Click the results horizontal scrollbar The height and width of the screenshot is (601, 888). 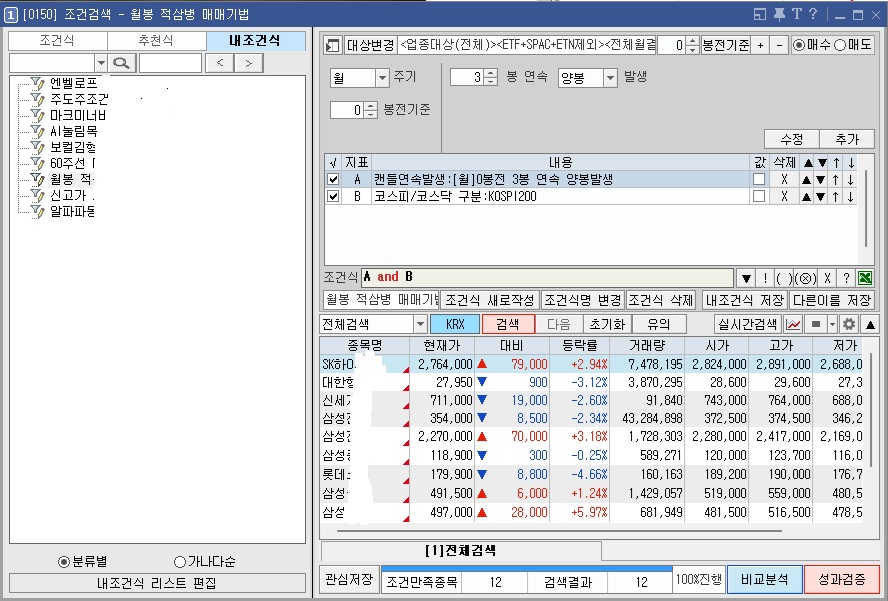point(559,531)
